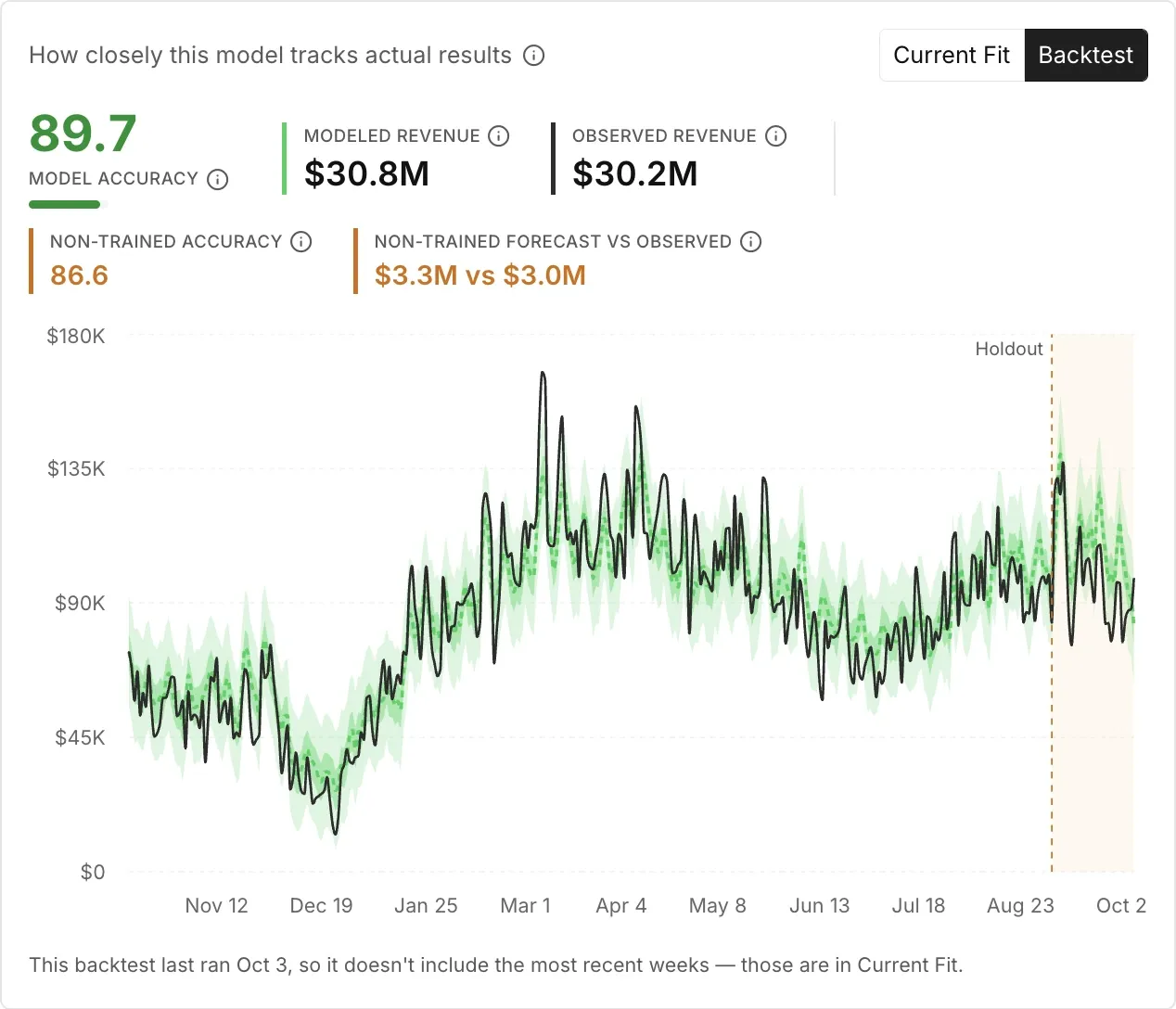Select the Backtest tab
The height and width of the screenshot is (1009, 1176).
click(x=1086, y=56)
